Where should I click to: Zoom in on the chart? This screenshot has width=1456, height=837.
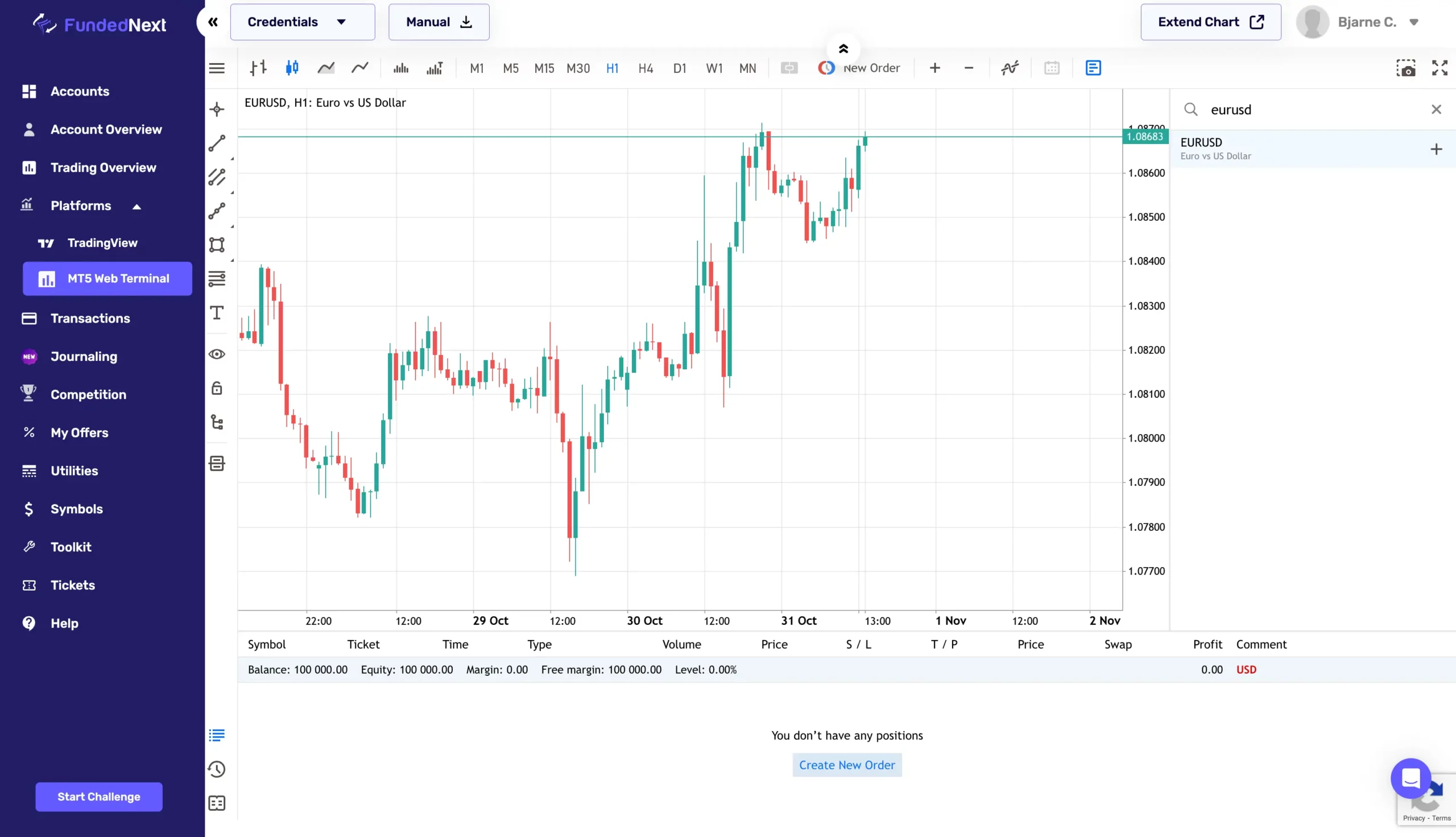(934, 67)
